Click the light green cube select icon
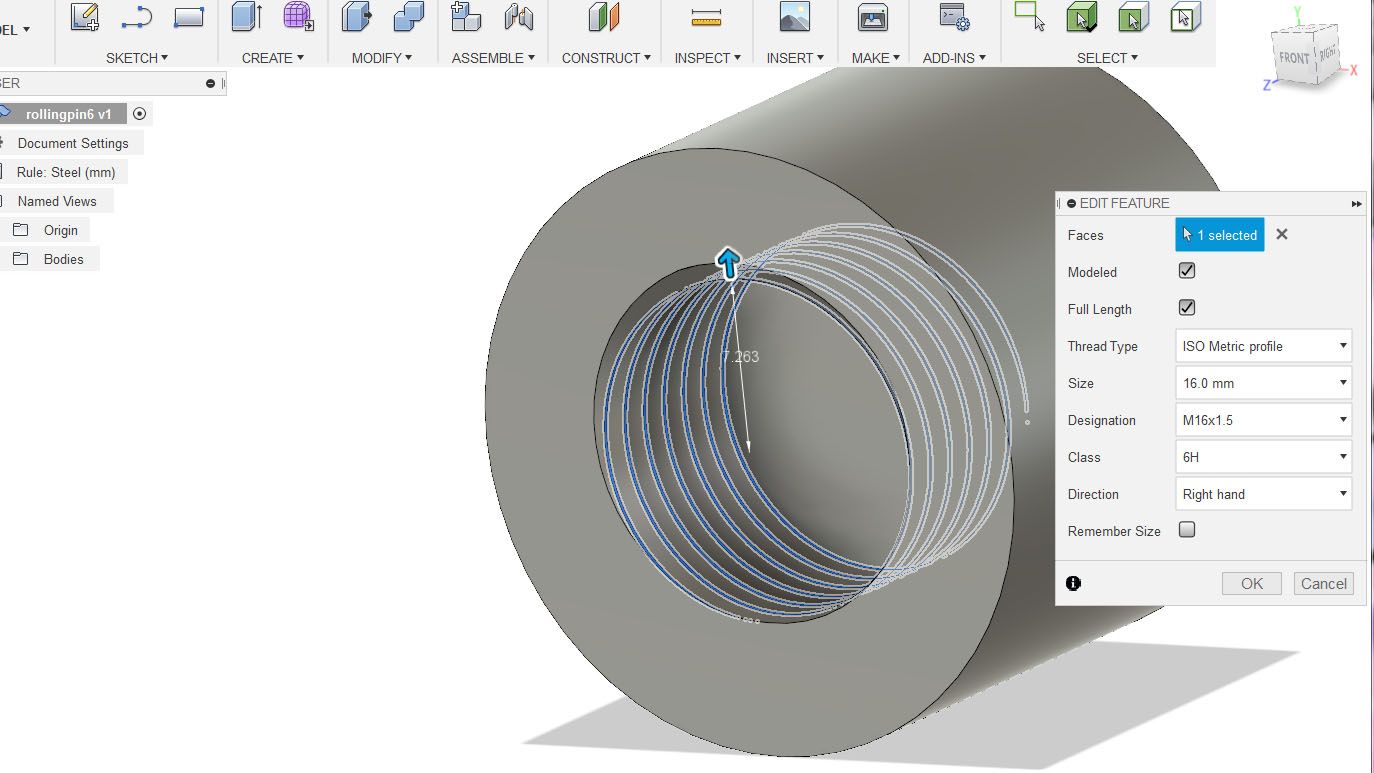The width and height of the screenshot is (1374, 773). pyautogui.click(x=1133, y=17)
